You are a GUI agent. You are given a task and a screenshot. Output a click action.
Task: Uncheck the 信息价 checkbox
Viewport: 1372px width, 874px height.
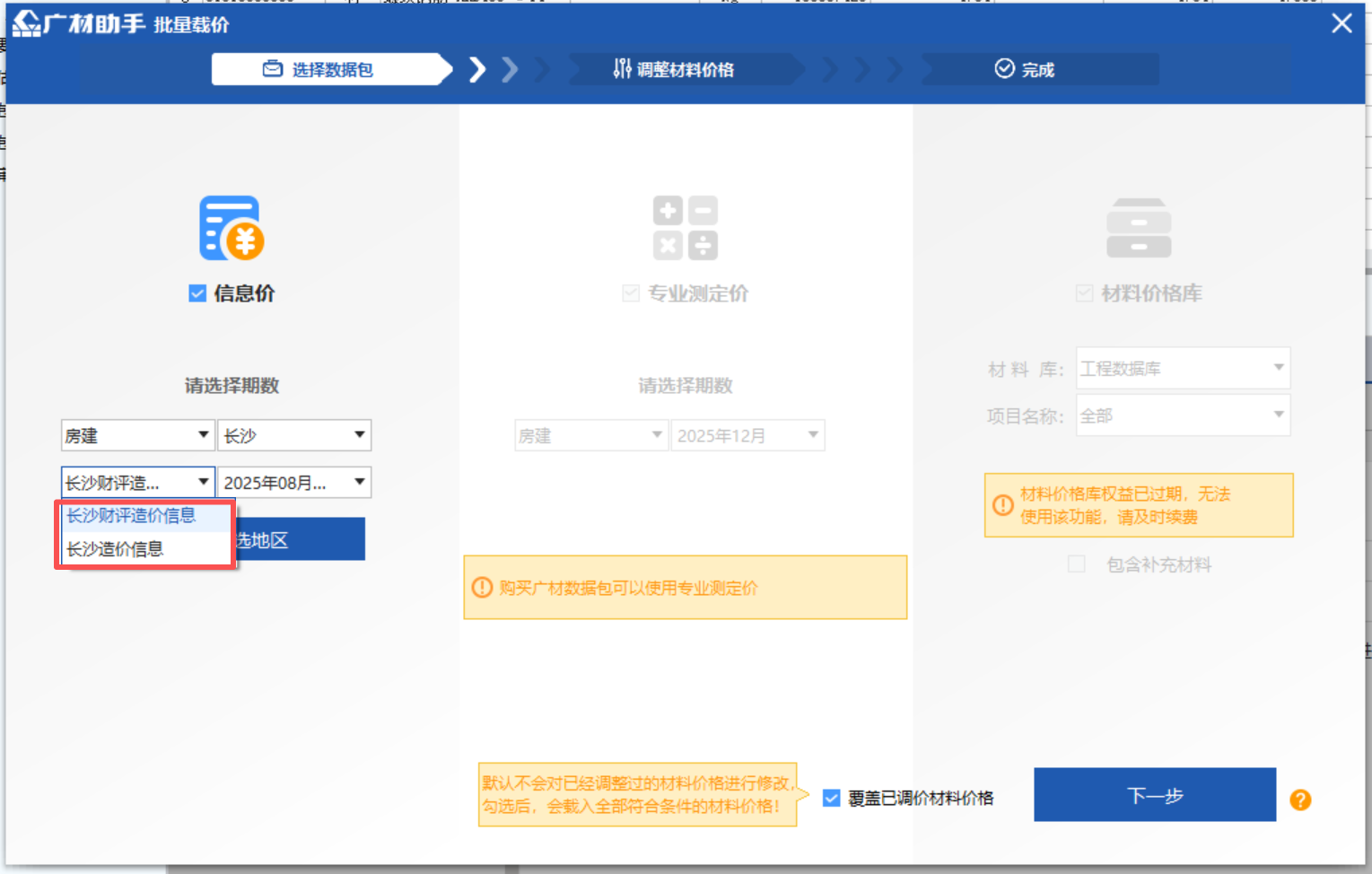(x=197, y=293)
